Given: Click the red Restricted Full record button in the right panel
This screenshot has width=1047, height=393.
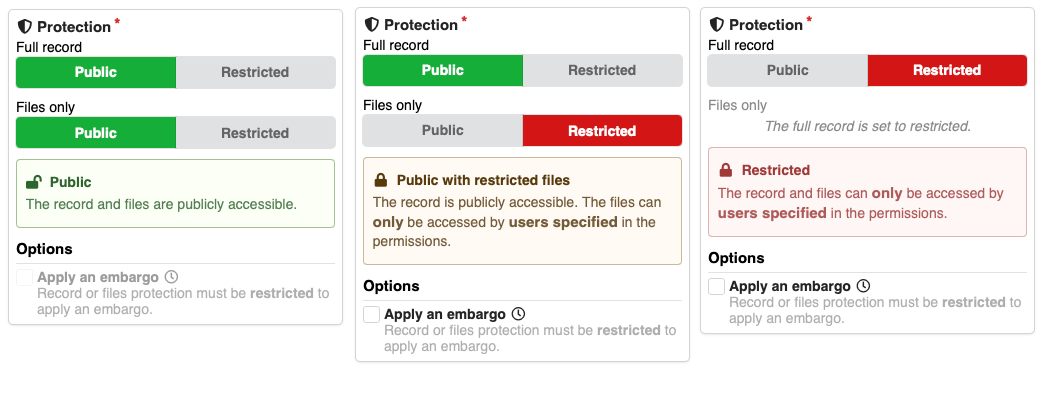Looking at the screenshot, I should [x=947, y=70].
